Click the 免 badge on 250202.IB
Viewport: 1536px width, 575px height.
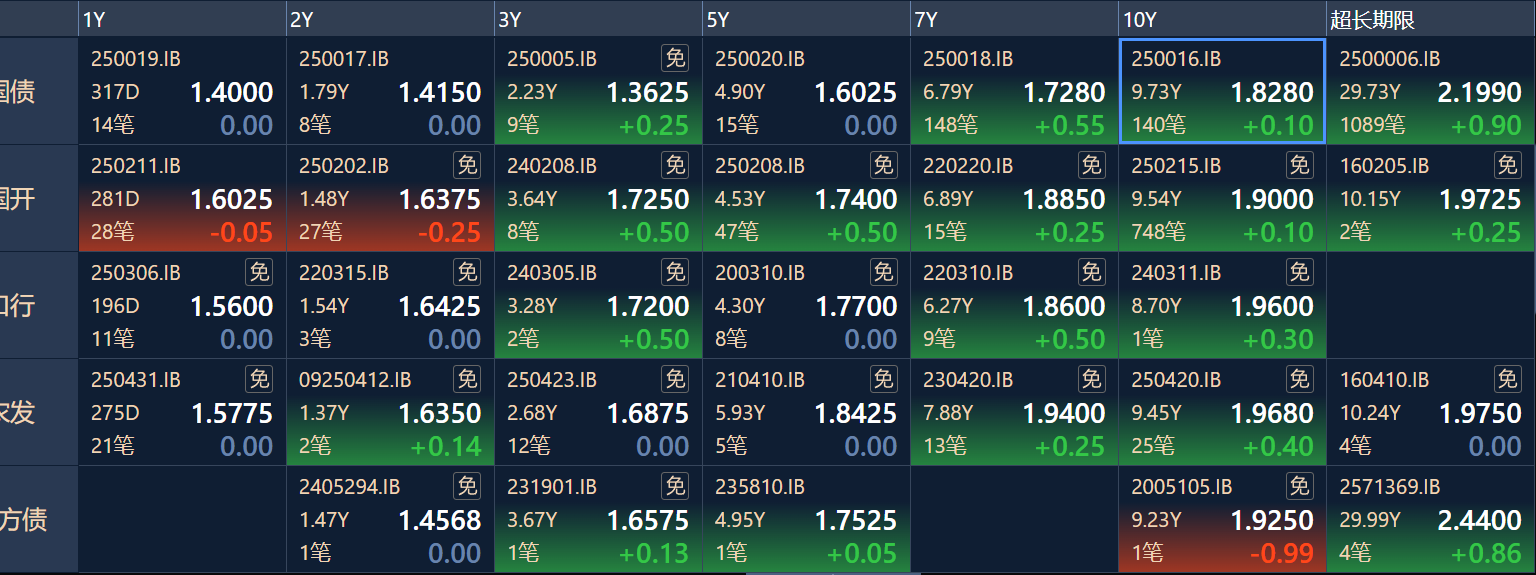[468, 165]
